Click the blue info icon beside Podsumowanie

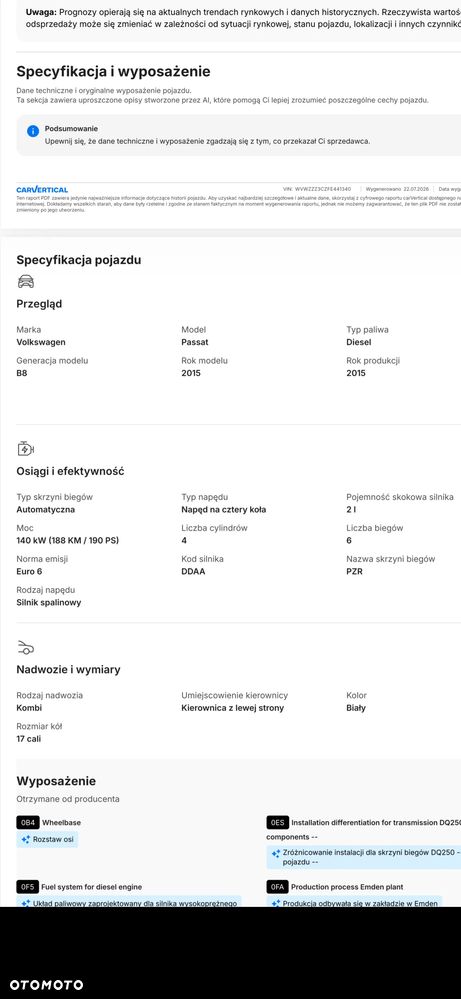(x=33, y=131)
